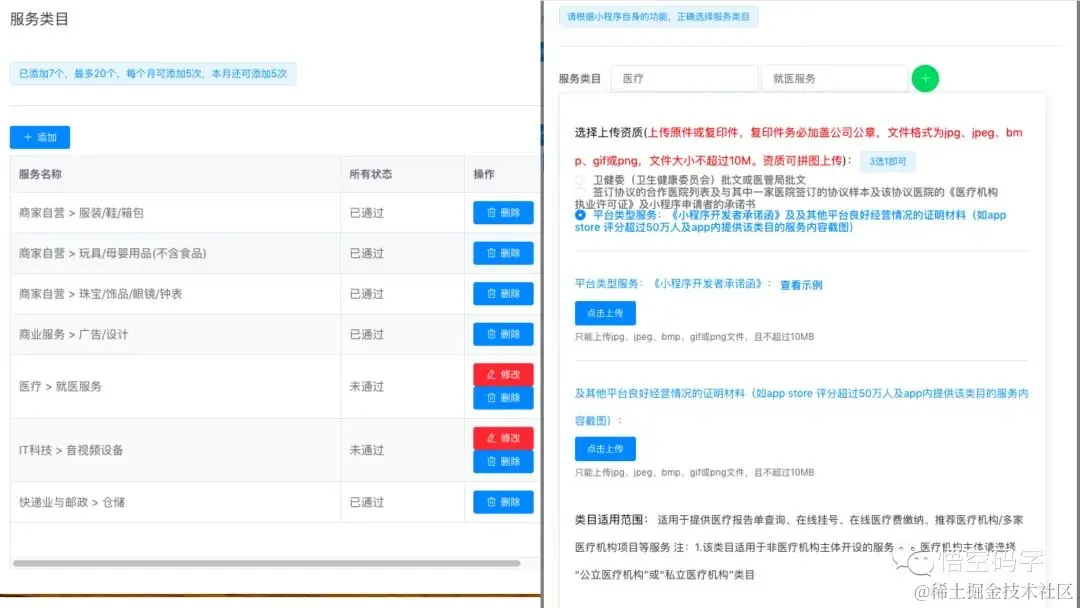Viewport: 1080px width, 608px height.
Task: Click the first 点击上传 upload button
Action: [x=605, y=313]
